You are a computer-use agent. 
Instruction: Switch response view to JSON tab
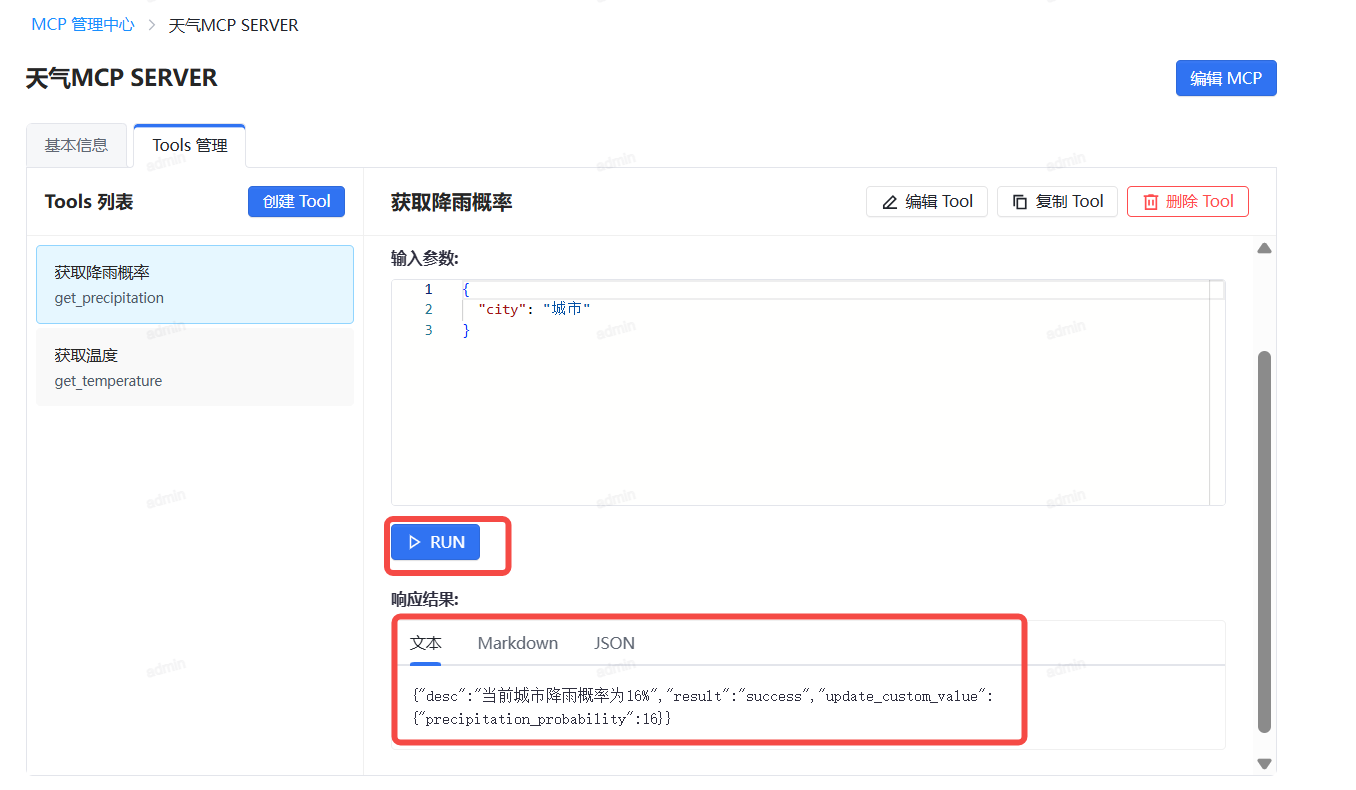[x=614, y=643]
